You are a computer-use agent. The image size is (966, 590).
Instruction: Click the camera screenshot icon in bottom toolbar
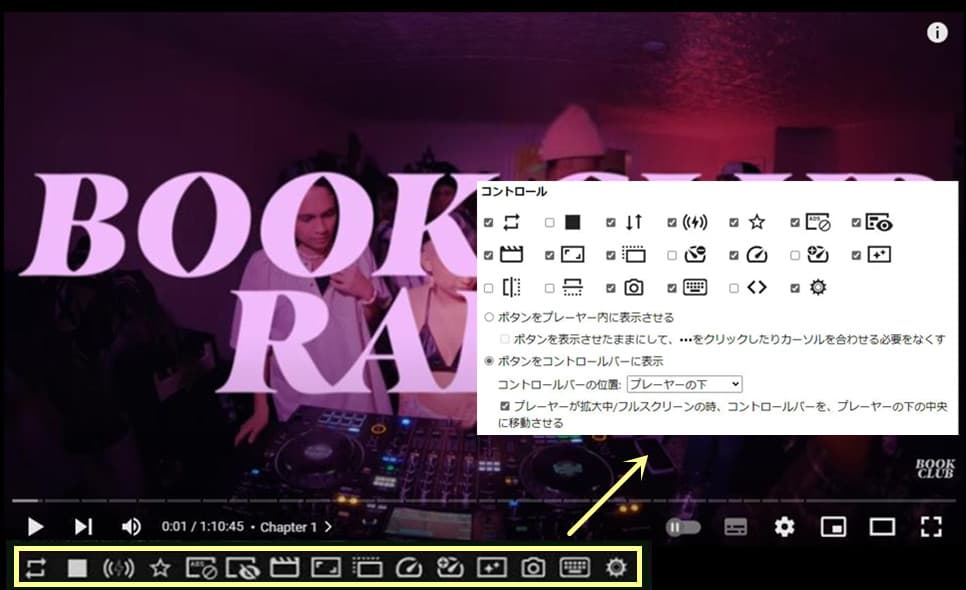(x=533, y=567)
